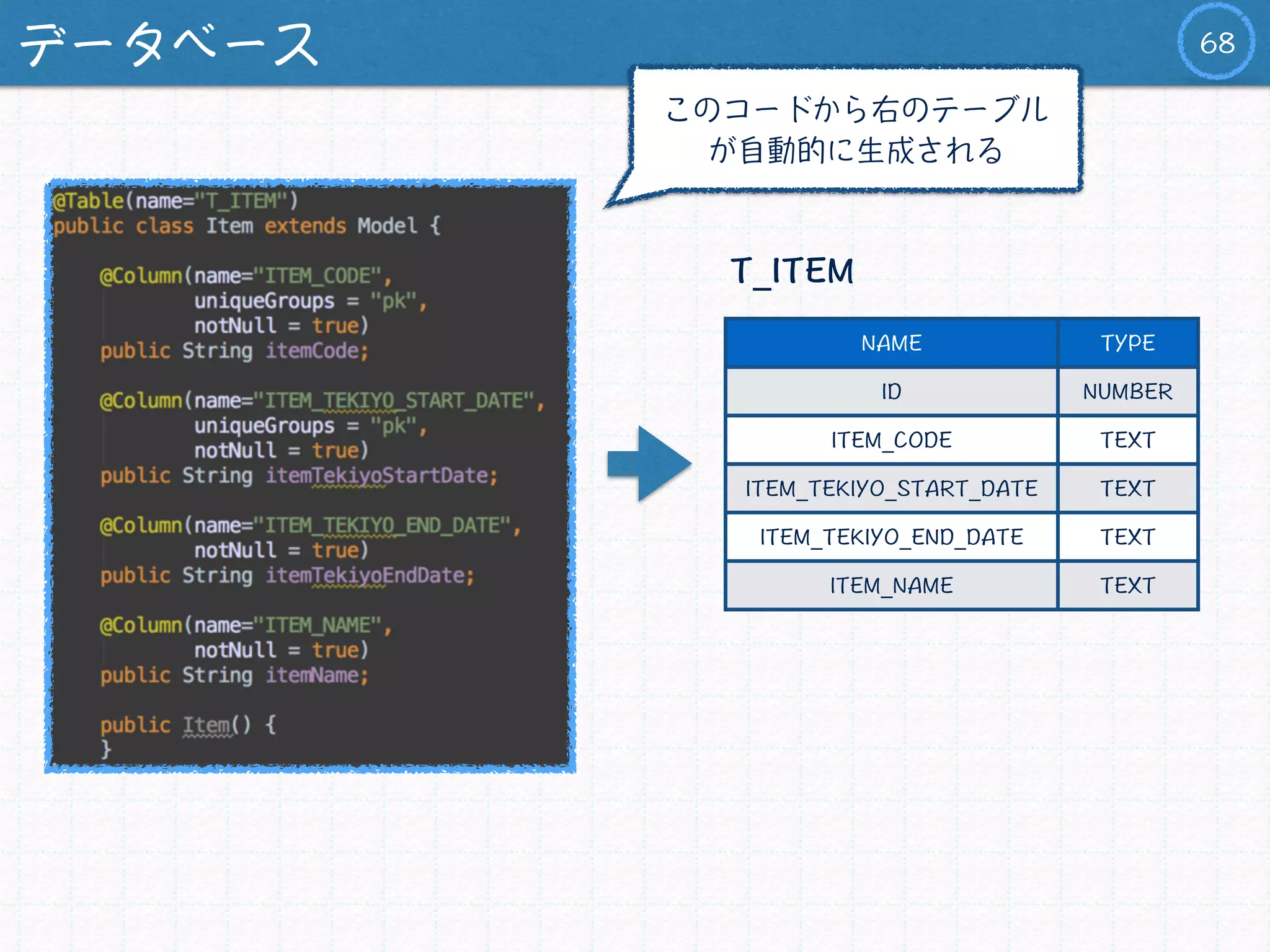Click the NAME column header
This screenshot has width=1270, height=952.
(890, 343)
